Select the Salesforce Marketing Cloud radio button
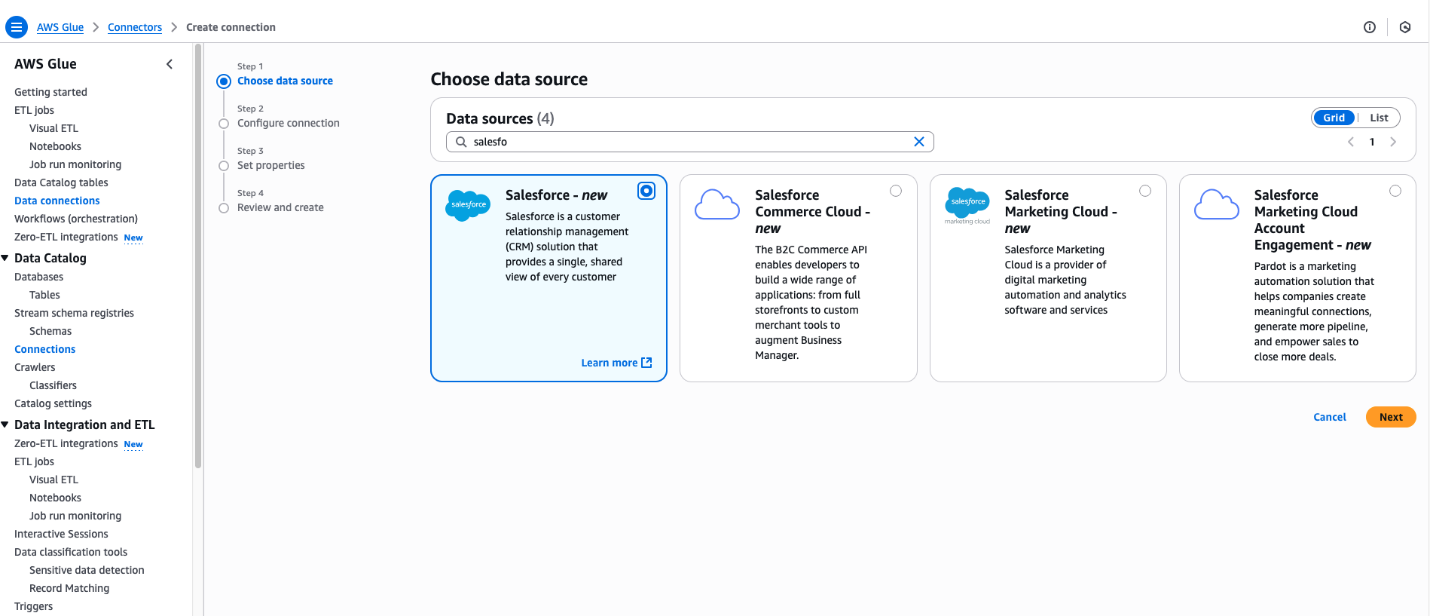The height and width of the screenshot is (616, 1430). click(x=1145, y=190)
